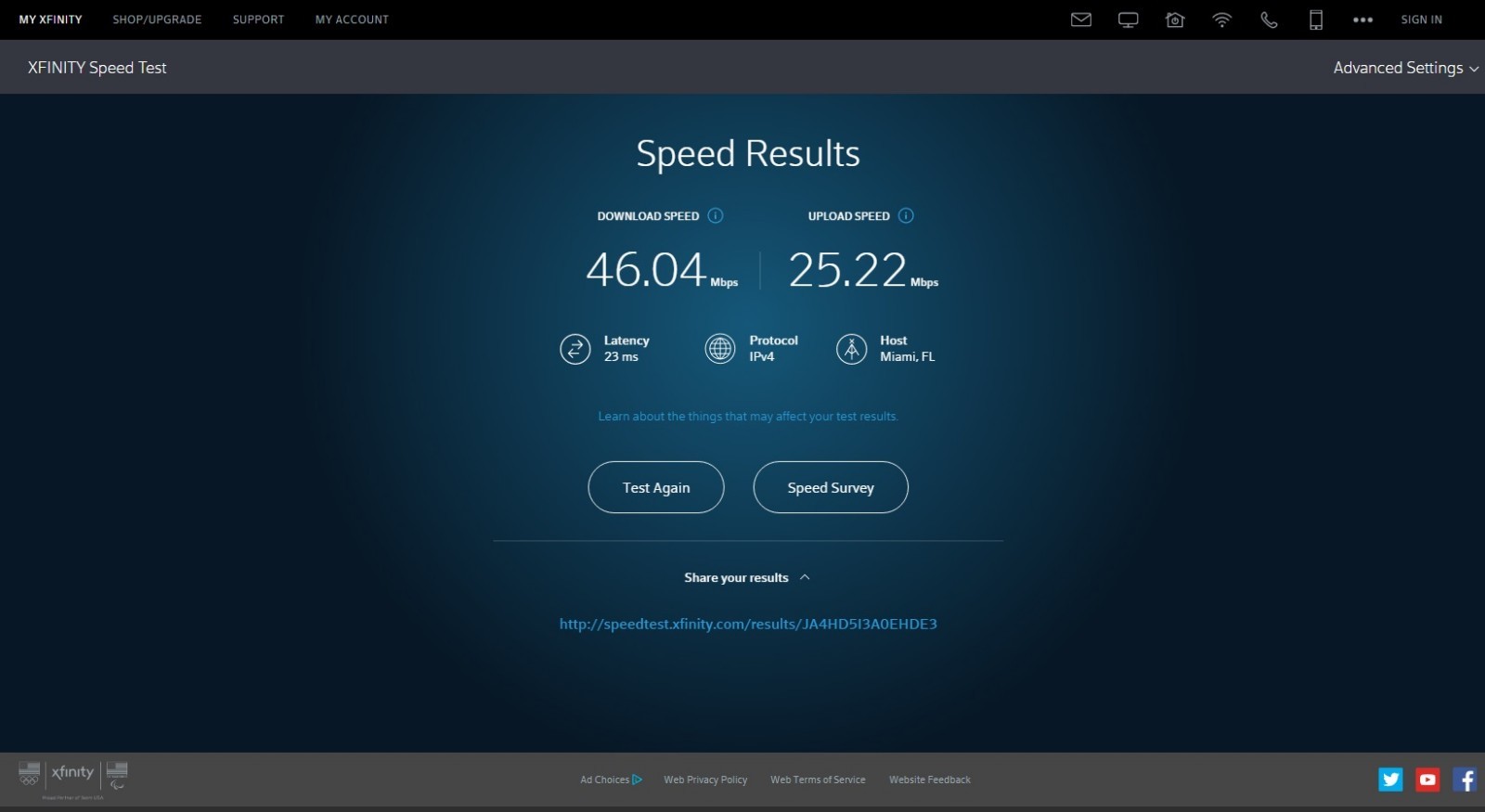Click the 46.04 download speed value
The width and height of the screenshot is (1485, 812).
(x=646, y=270)
